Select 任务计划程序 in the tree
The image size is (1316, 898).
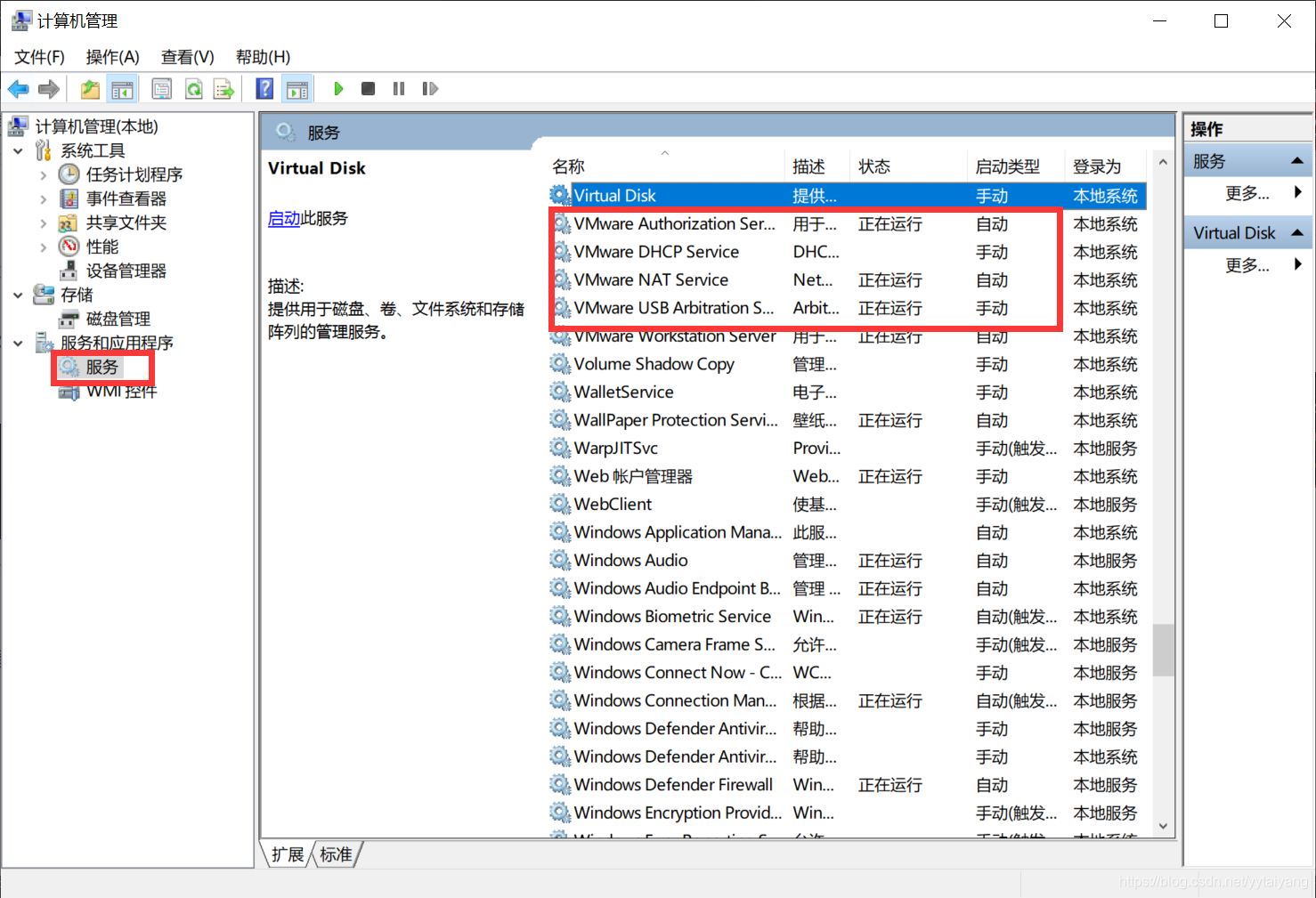point(134,174)
